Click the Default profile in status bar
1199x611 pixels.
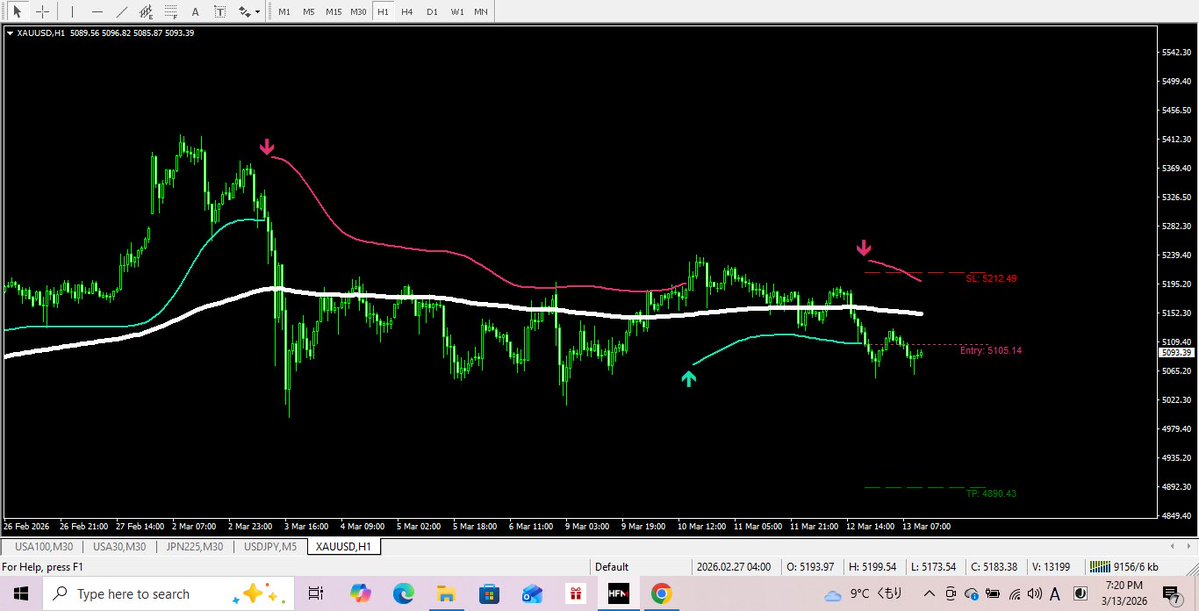[x=612, y=567]
